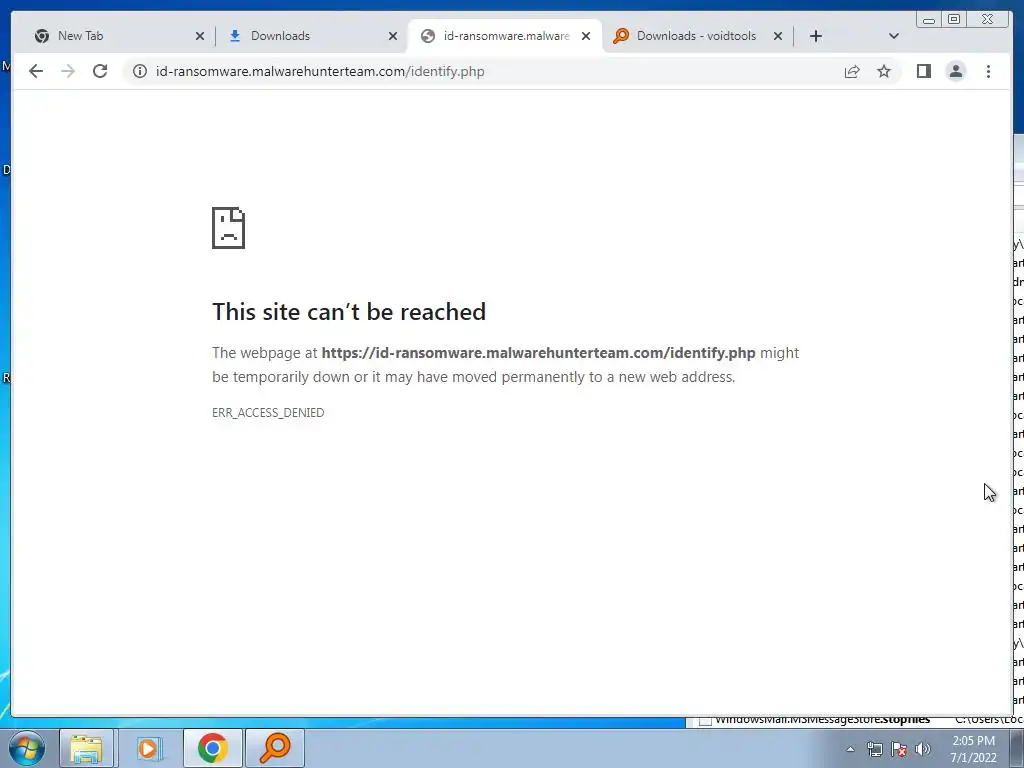Switch to Downloads - voidtools tab
The width and height of the screenshot is (1024, 768).
point(697,36)
